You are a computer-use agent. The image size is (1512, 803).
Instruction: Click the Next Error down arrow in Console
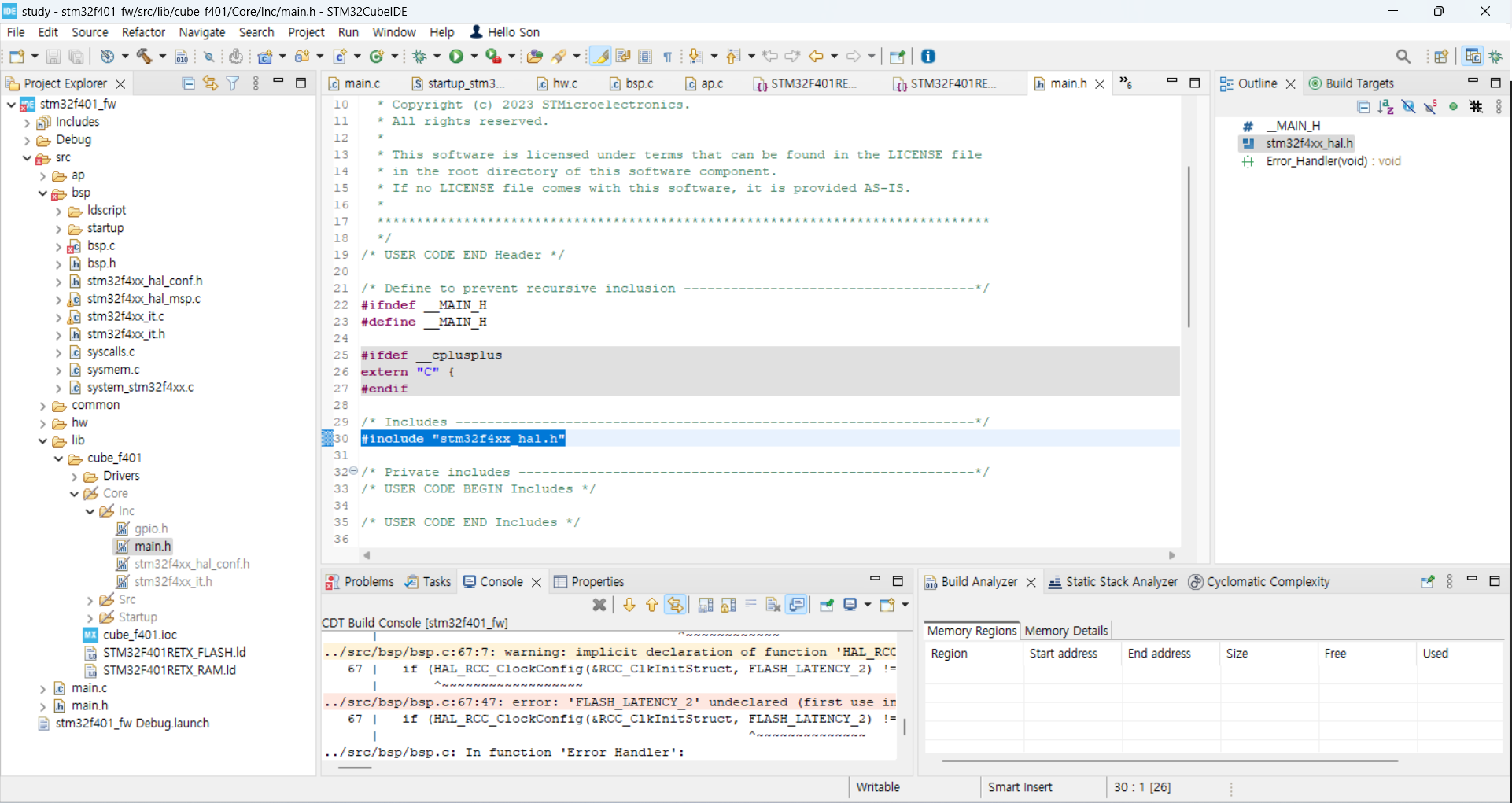click(x=629, y=604)
